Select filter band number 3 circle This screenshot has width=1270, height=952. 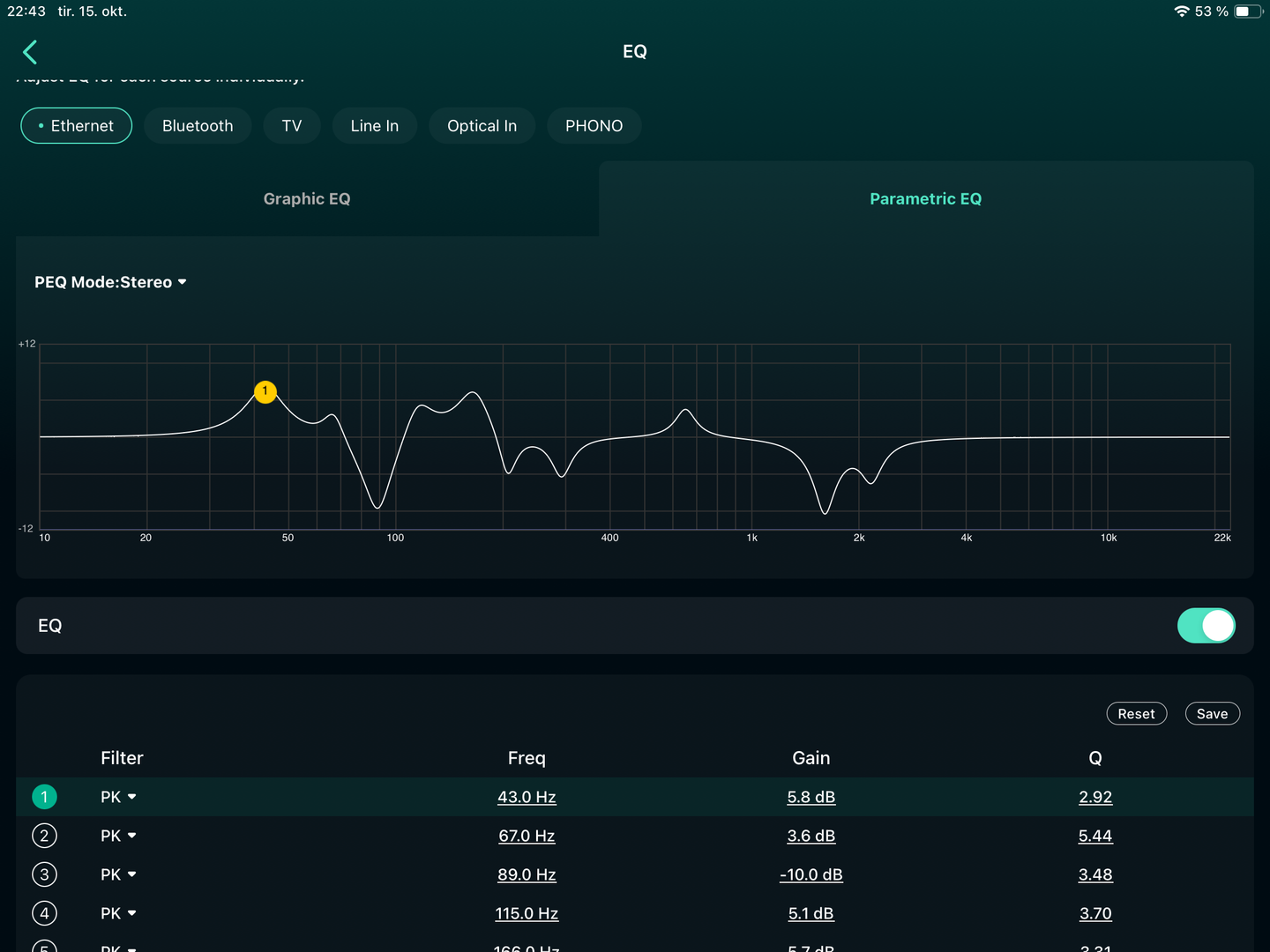point(44,874)
